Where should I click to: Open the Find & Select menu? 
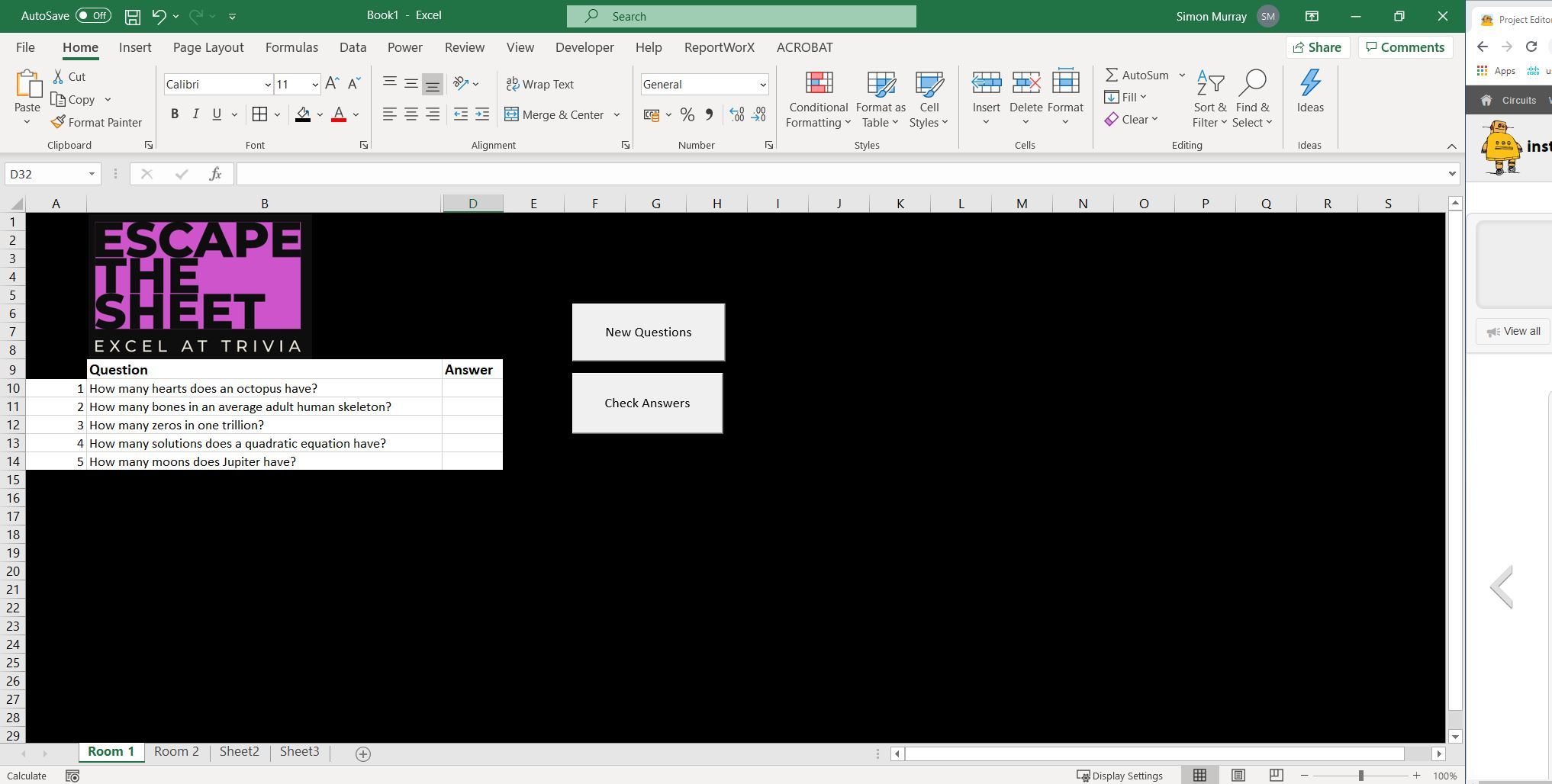(x=1252, y=100)
